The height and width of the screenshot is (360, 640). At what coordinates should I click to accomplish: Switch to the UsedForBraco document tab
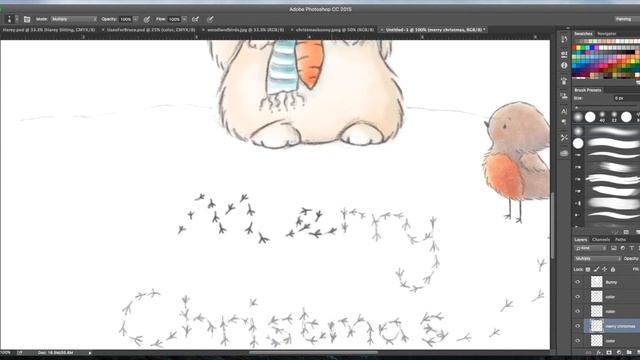(151, 30)
